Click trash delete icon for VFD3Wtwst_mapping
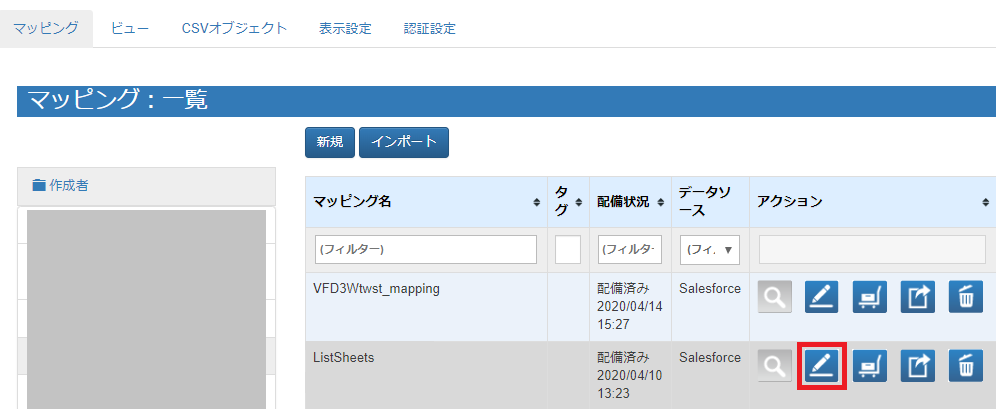 point(965,297)
